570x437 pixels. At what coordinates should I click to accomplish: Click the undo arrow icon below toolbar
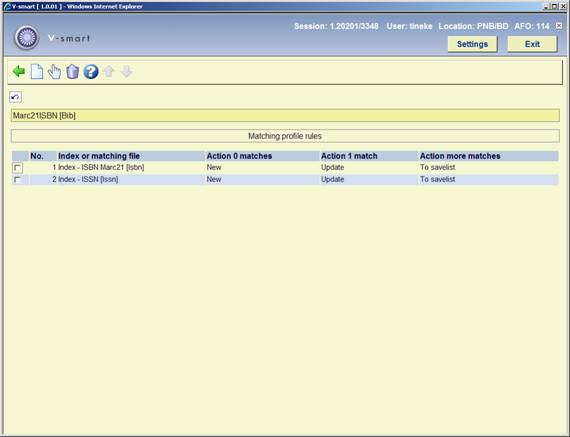[x=15, y=97]
